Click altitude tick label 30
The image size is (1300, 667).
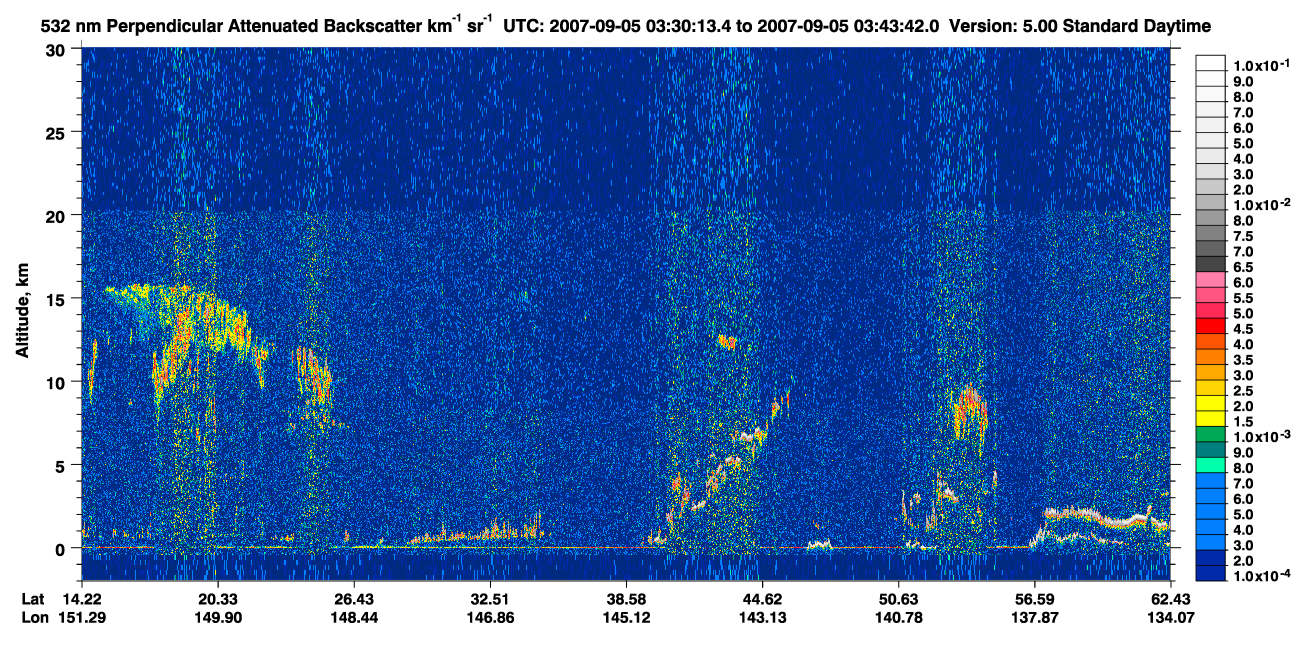[56, 49]
